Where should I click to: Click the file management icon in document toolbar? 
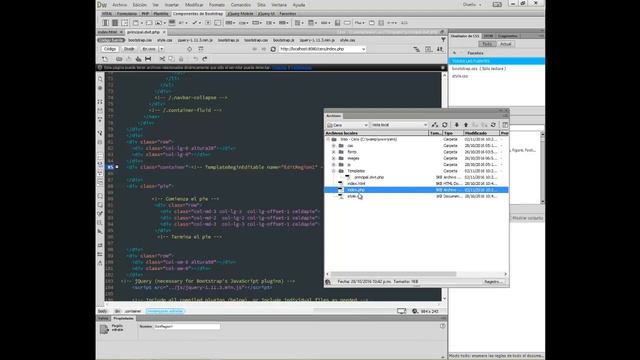pyautogui.click(x=440, y=49)
